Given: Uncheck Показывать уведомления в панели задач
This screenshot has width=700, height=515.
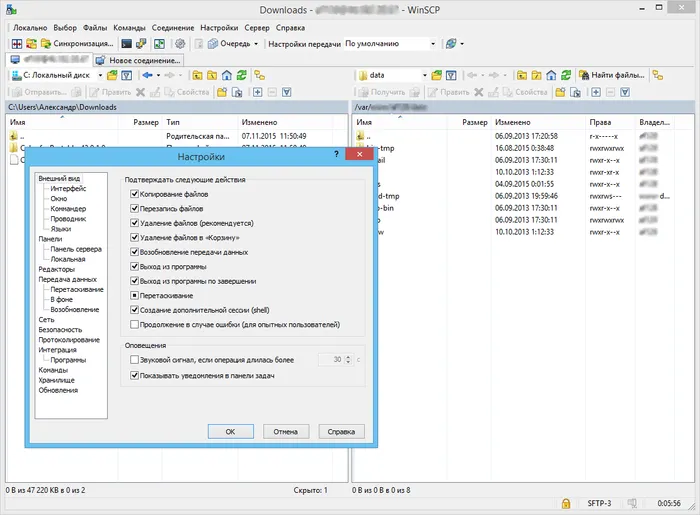Looking at the screenshot, I should click(x=134, y=376).
